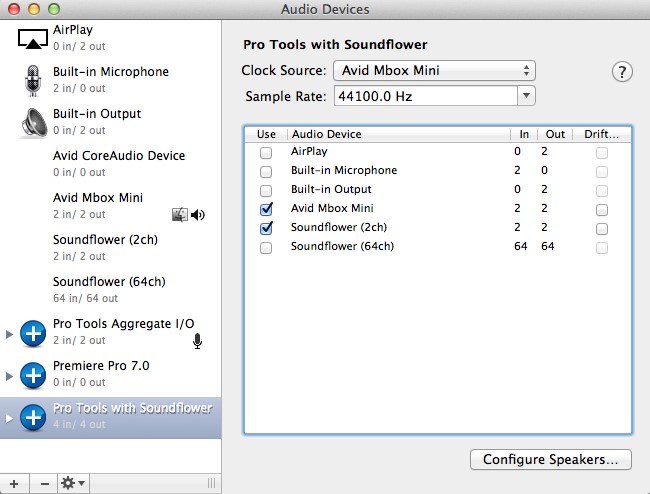Image resolution: width=650 pixels, height=494 pixels.
Task: Click the sidebar resize grip handle
Action: pyautogui.click(x=211, y=484)
